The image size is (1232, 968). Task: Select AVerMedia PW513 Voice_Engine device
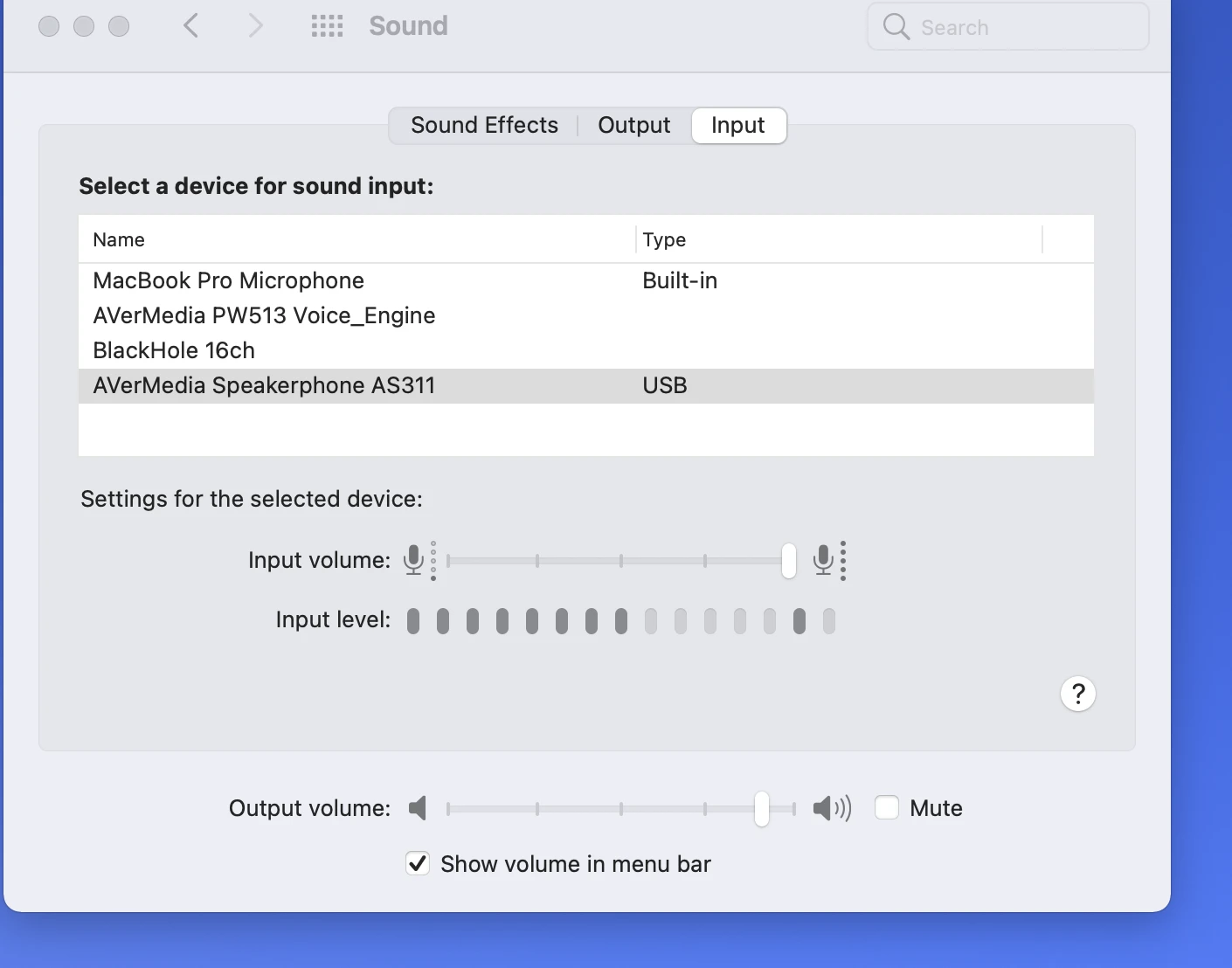(586, 315)
